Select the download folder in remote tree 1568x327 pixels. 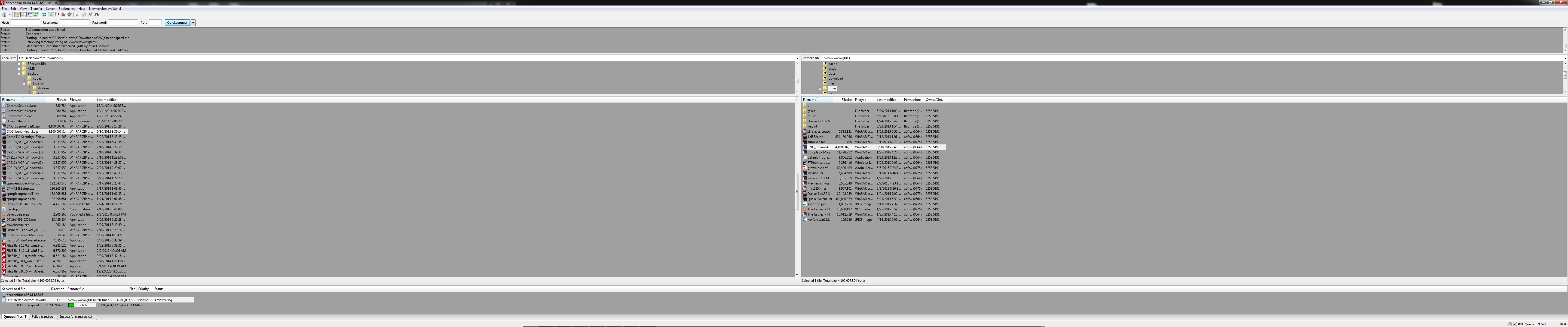pyautogui.click(x=835, y=78)
